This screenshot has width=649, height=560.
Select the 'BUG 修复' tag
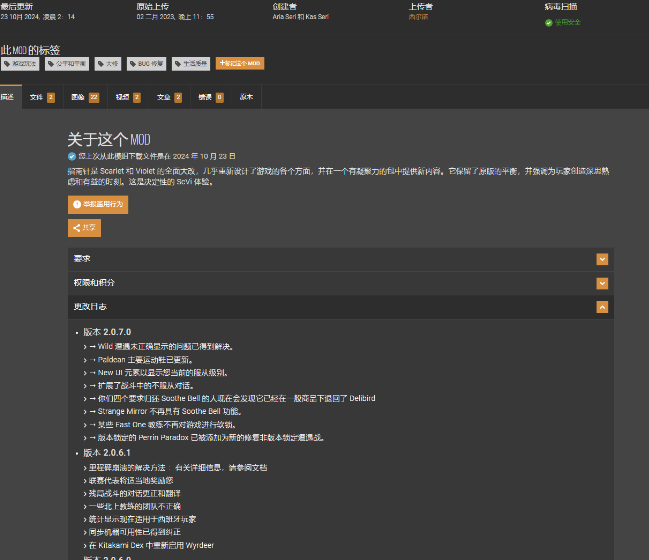[x=146, y=64]
